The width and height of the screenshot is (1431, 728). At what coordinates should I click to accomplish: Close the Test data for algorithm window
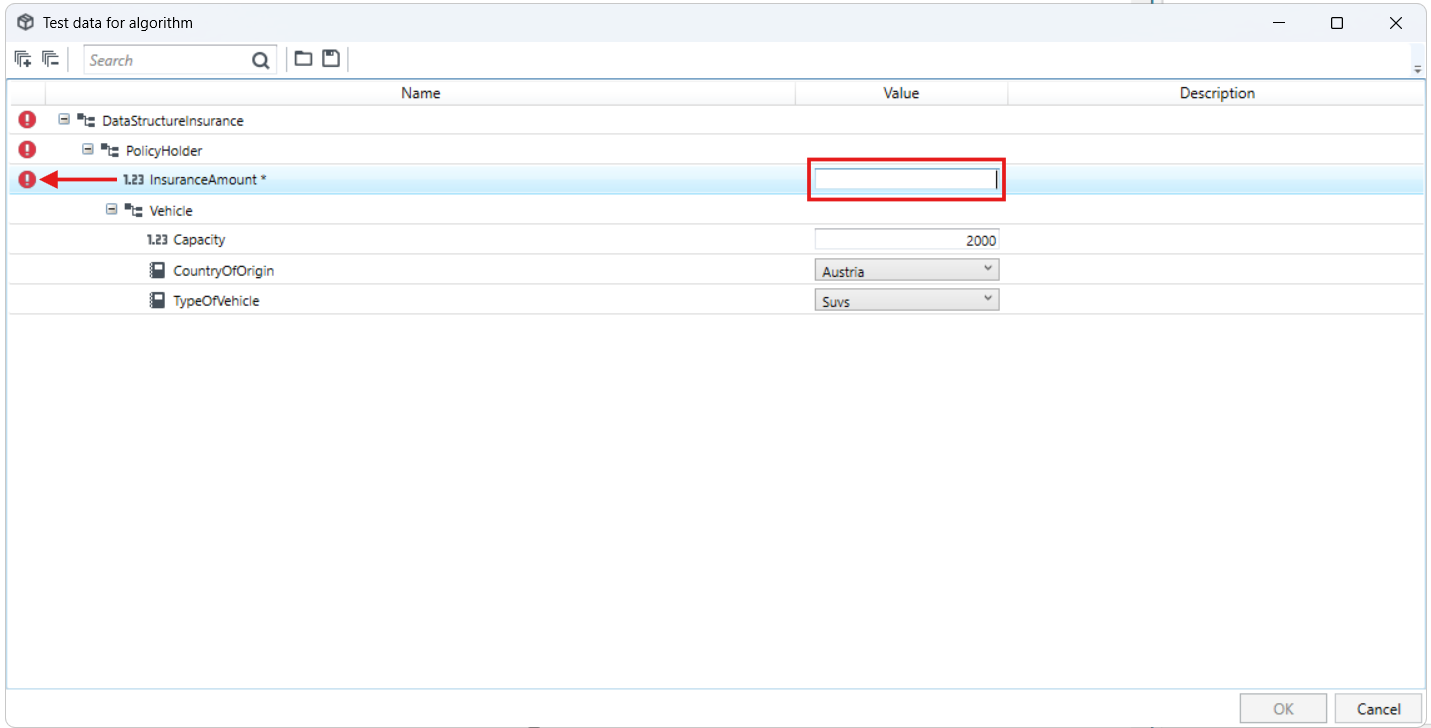click(x=1396, y=23)
